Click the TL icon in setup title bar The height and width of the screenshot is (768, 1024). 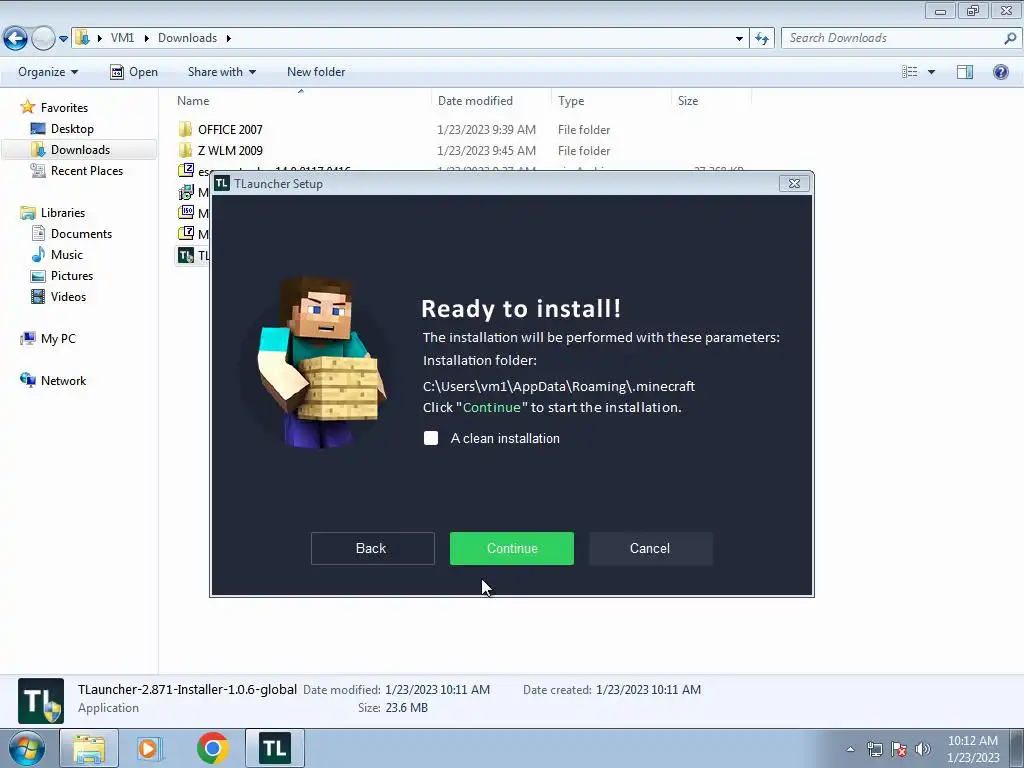point(222,184)
